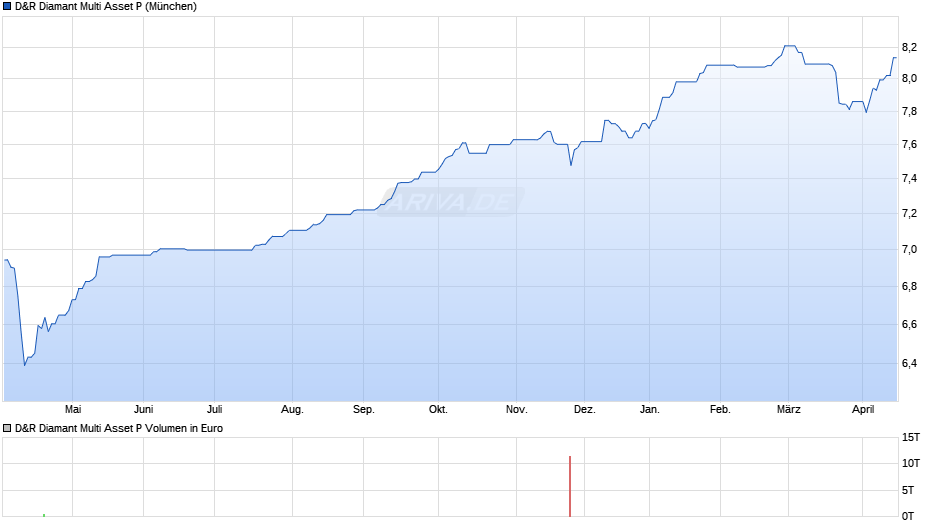940x526 pixels.
Task: Click the blue legend square for D&R Diamant price
Action: [7, 7]
